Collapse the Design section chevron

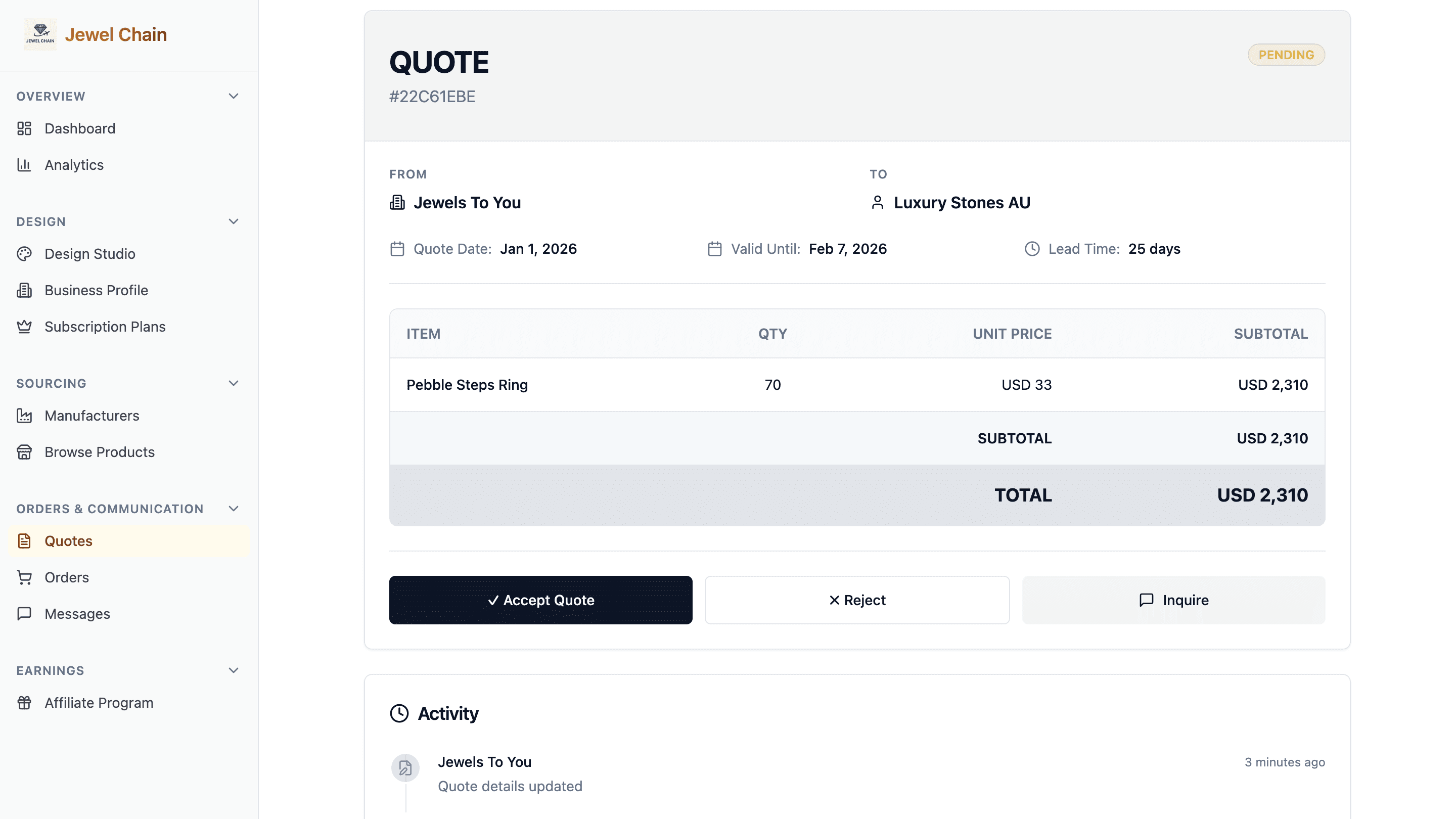[234, 221]
